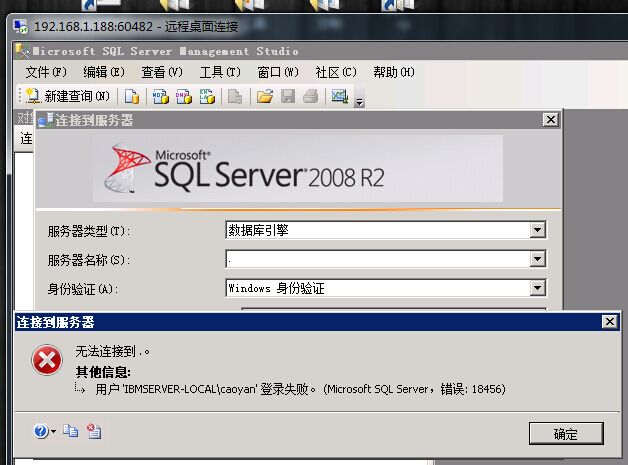628x465 pixels.
Task: Expand the authentication (身份验证) dropdown
Action: (x=537, y=288)
